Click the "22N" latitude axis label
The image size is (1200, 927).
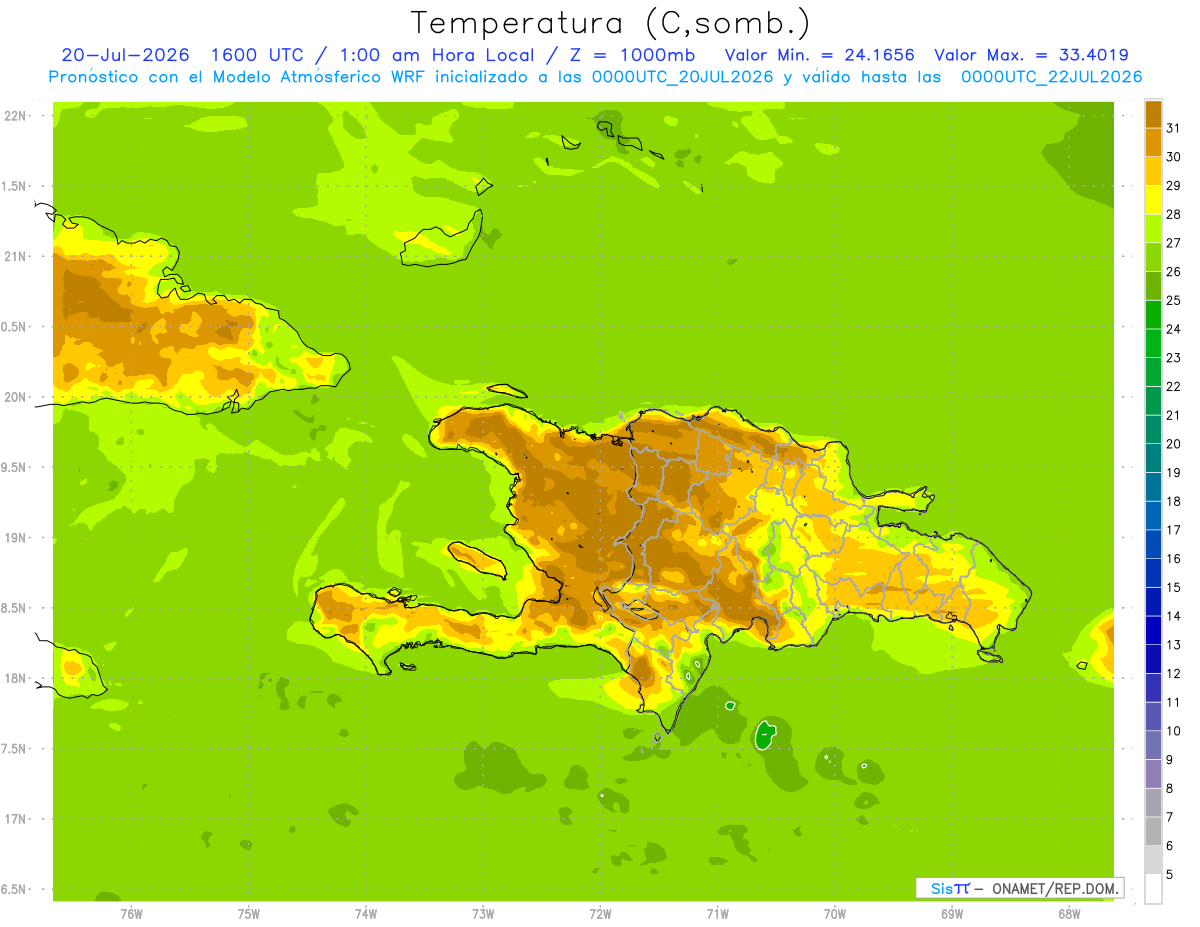point(14,116)
